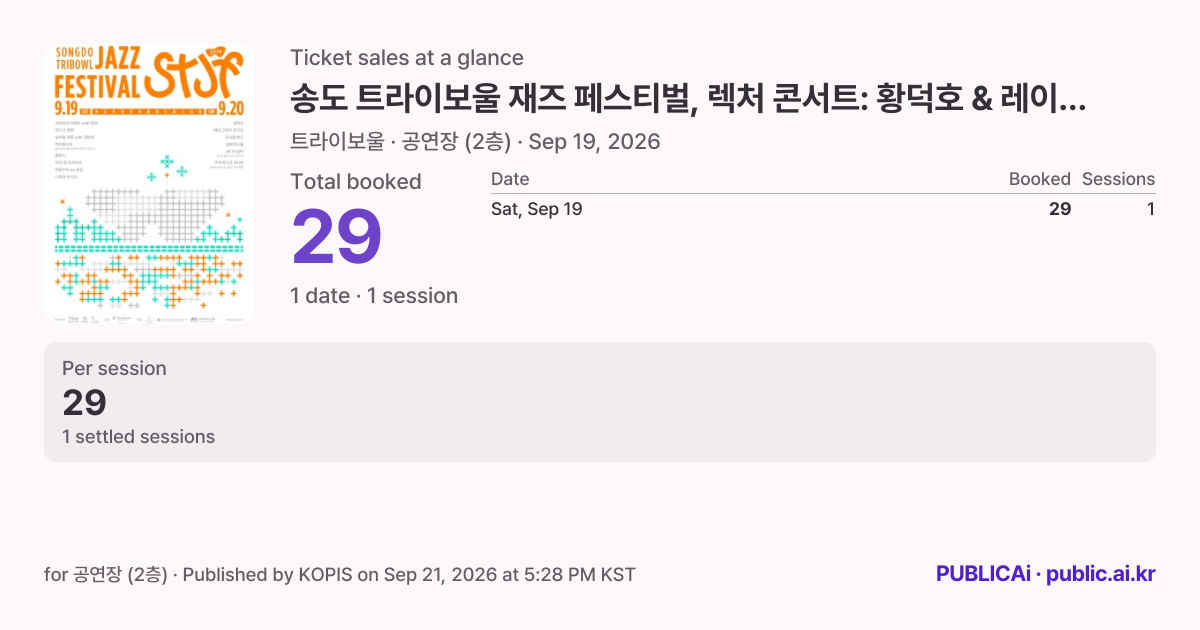Click the Sessions column header
1200x630 pixels.
1118,179
